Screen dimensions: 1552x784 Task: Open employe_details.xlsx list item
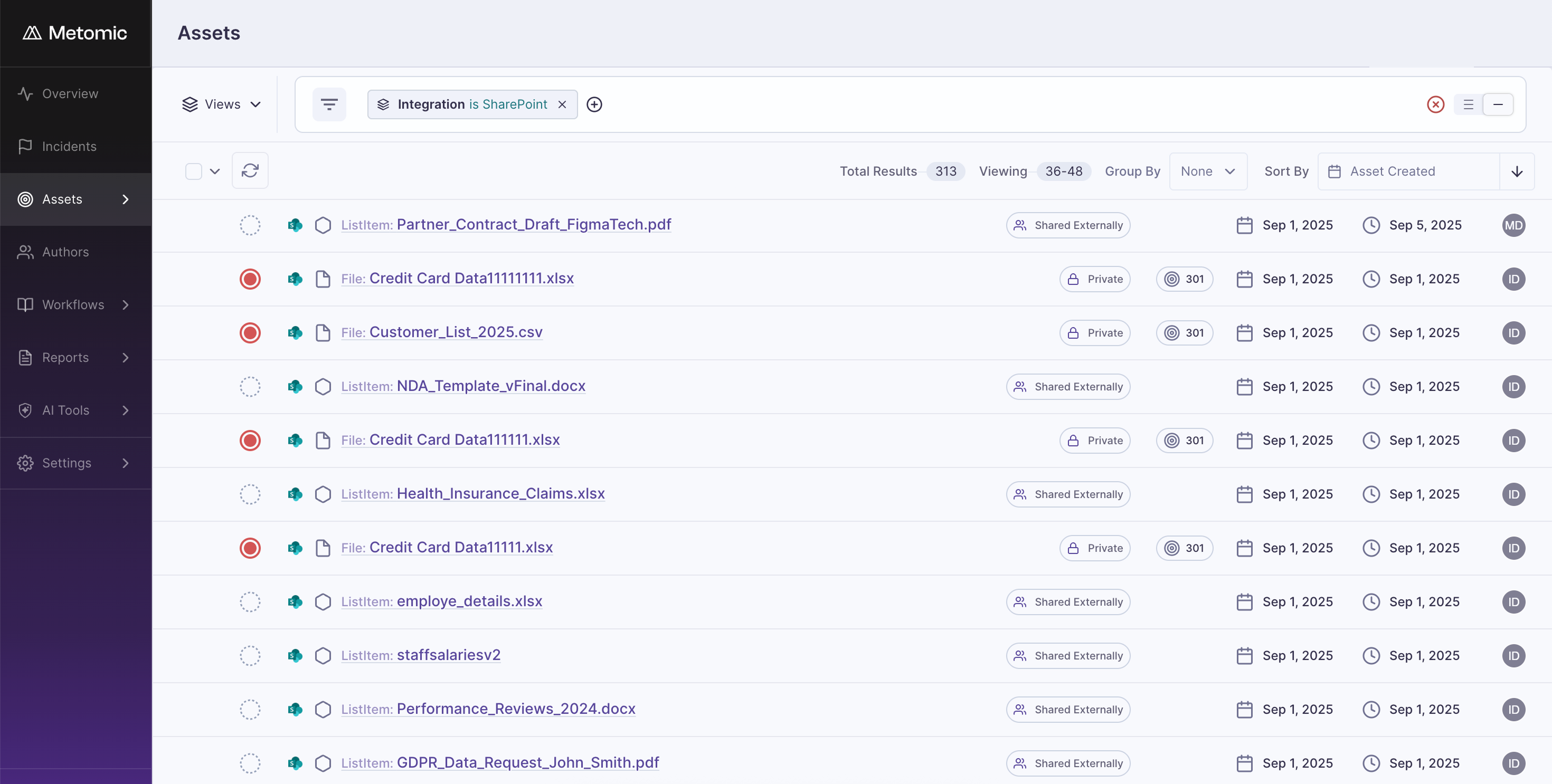point(441,601)
